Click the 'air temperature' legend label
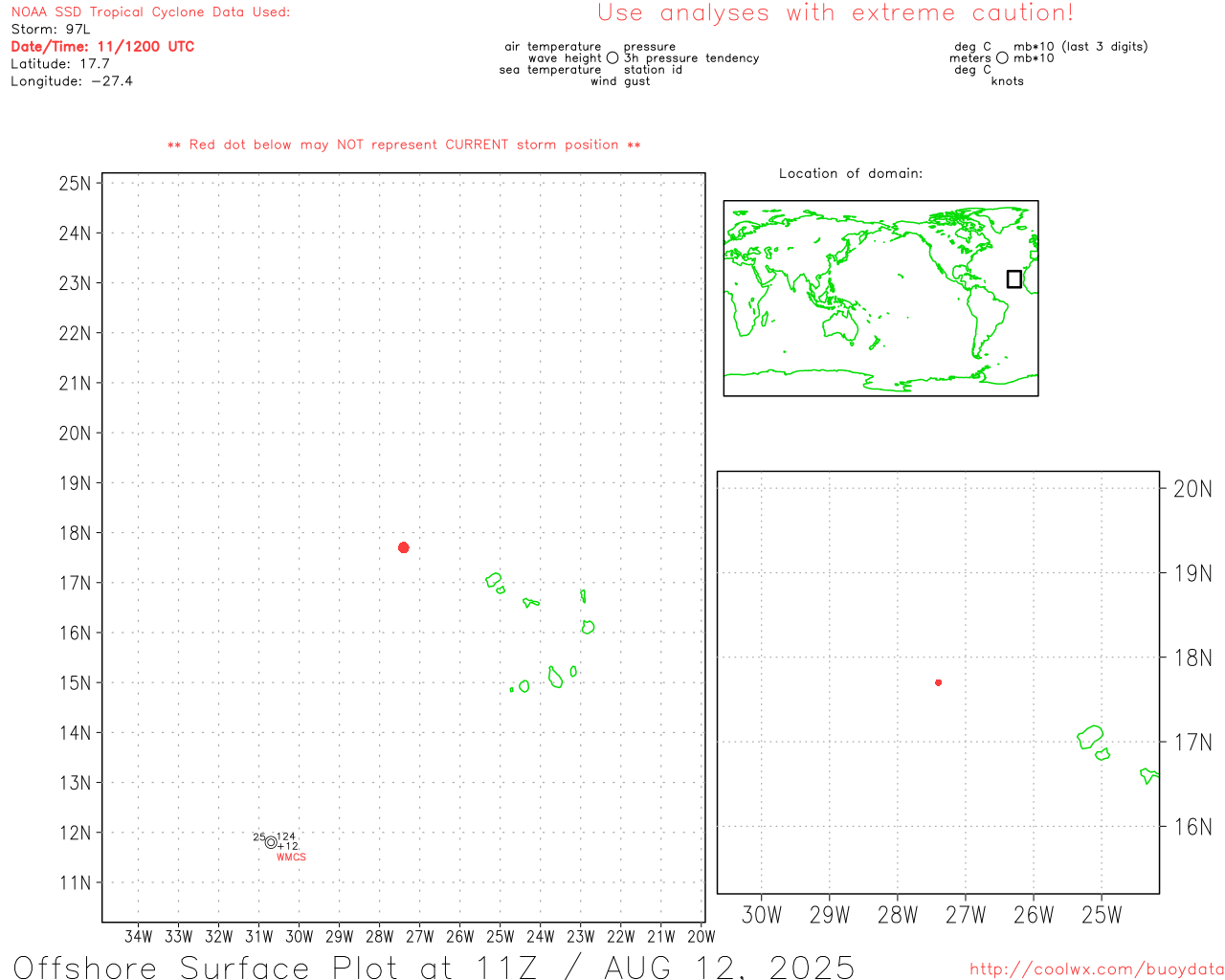The image size is (1225, 980). [x=553, y=47]
